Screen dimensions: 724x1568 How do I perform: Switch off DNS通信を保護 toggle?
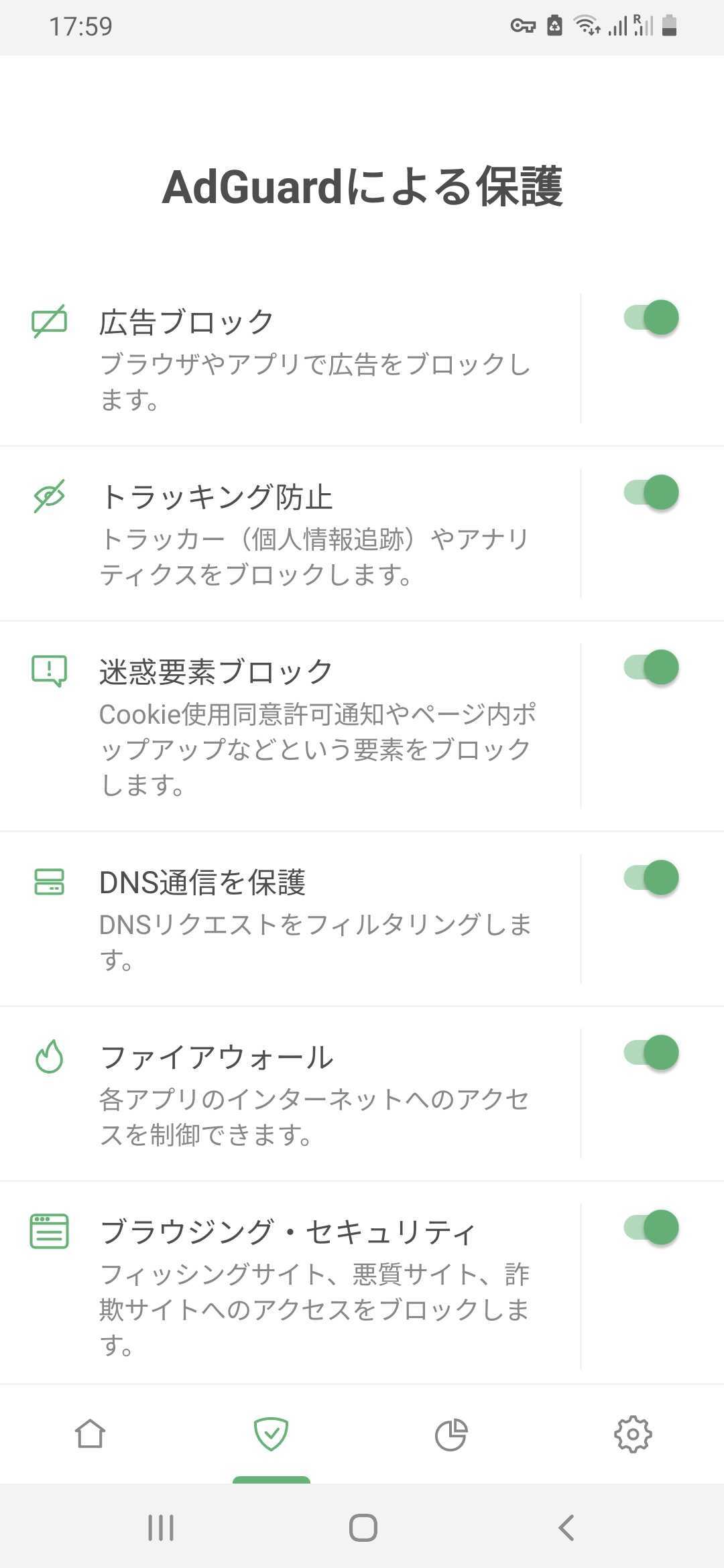[x=651, y=878]
